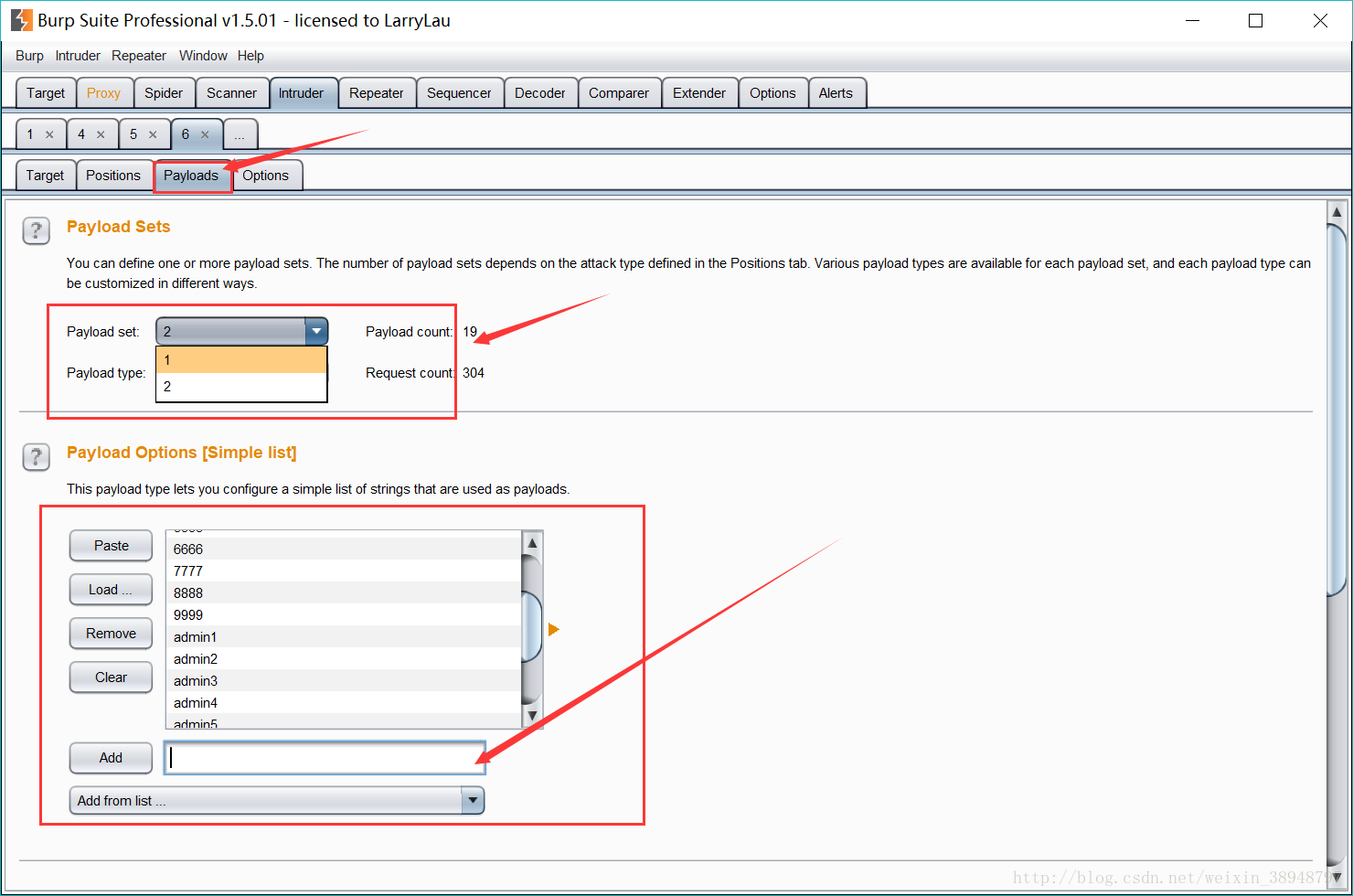The height and width of the screenshot is (896, 1353).
Task: Choose payload set 1 from the open list
Action: coord(241,360)
